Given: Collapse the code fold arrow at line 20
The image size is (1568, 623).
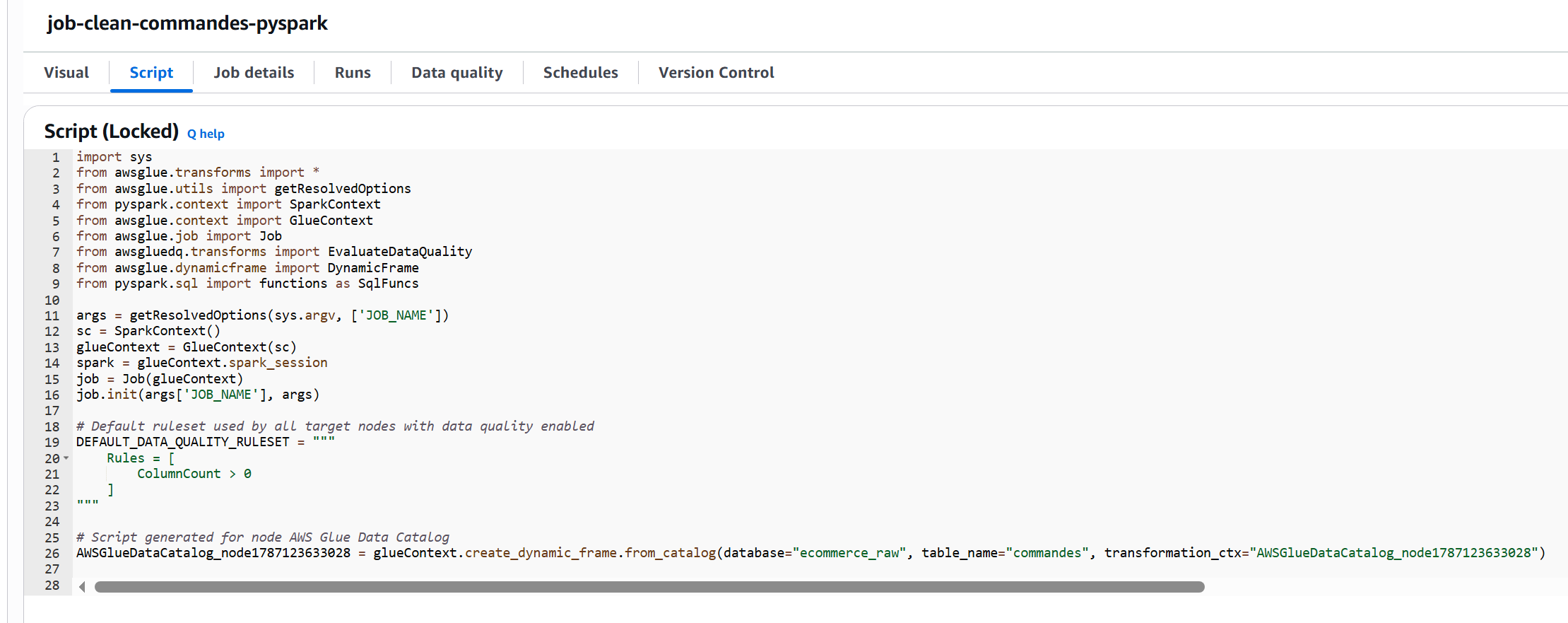Looking at the screenshot, I should [x=66, y=458].
